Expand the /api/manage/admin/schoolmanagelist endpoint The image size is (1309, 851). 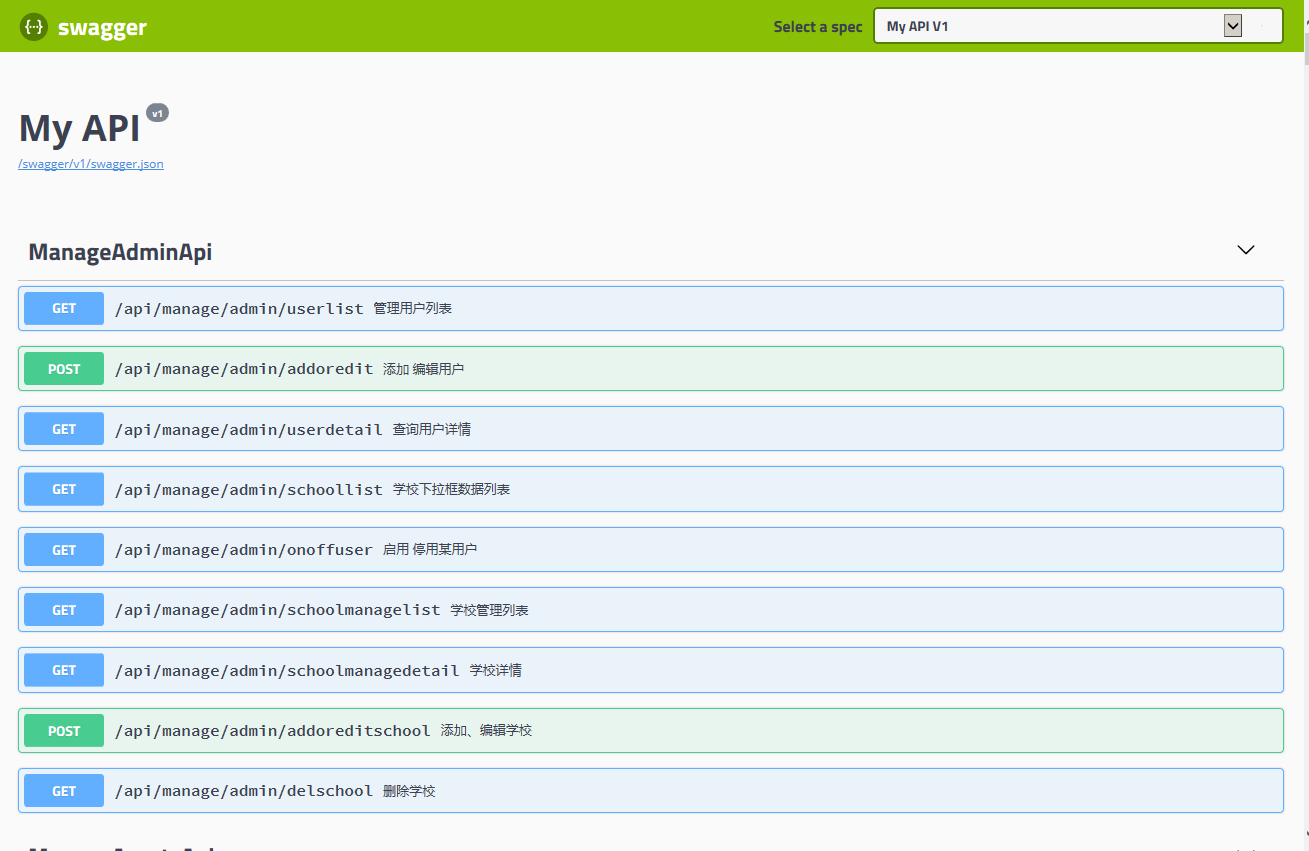coord(651,610)
